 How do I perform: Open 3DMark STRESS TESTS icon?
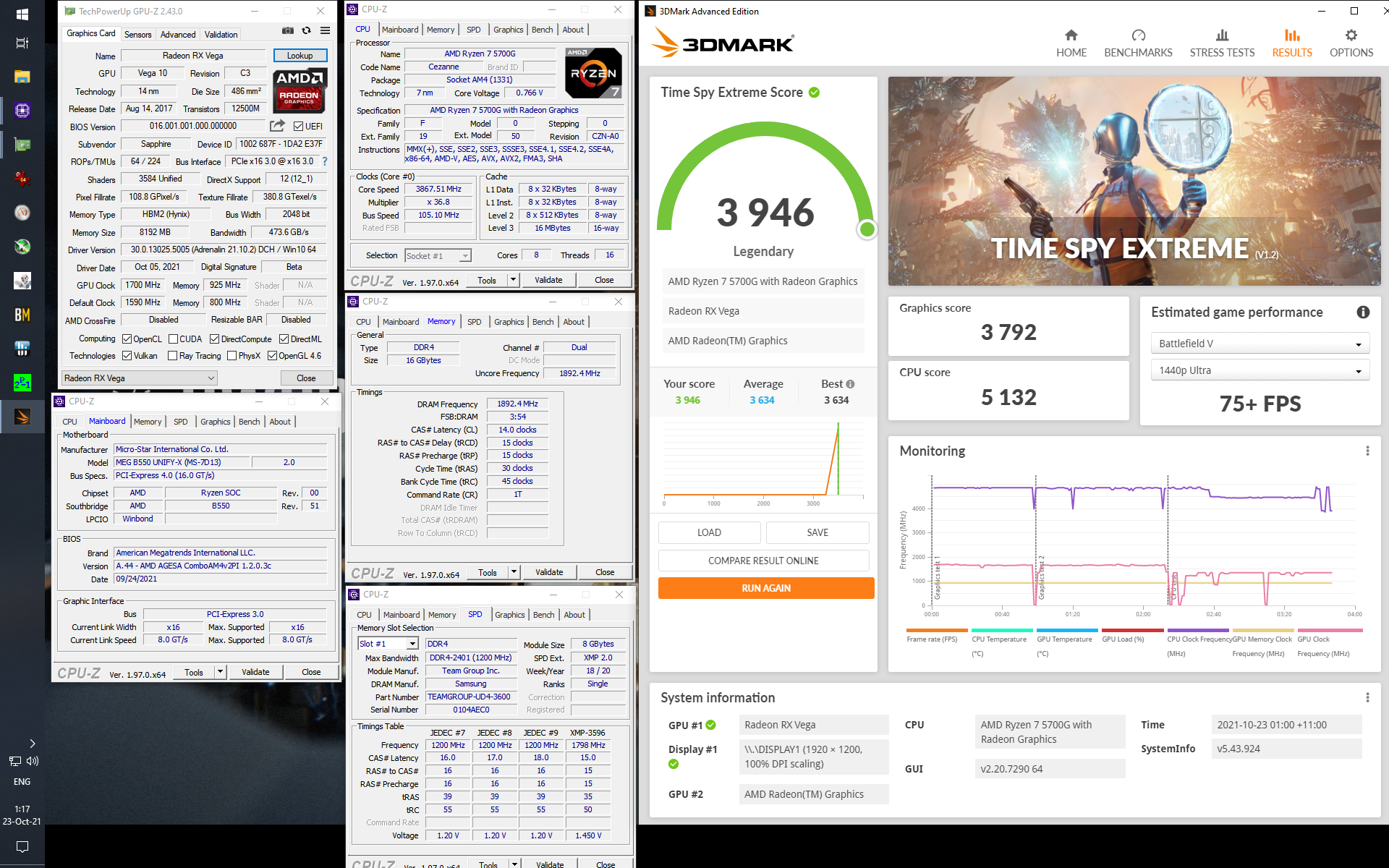click(x=1222, y=35)
